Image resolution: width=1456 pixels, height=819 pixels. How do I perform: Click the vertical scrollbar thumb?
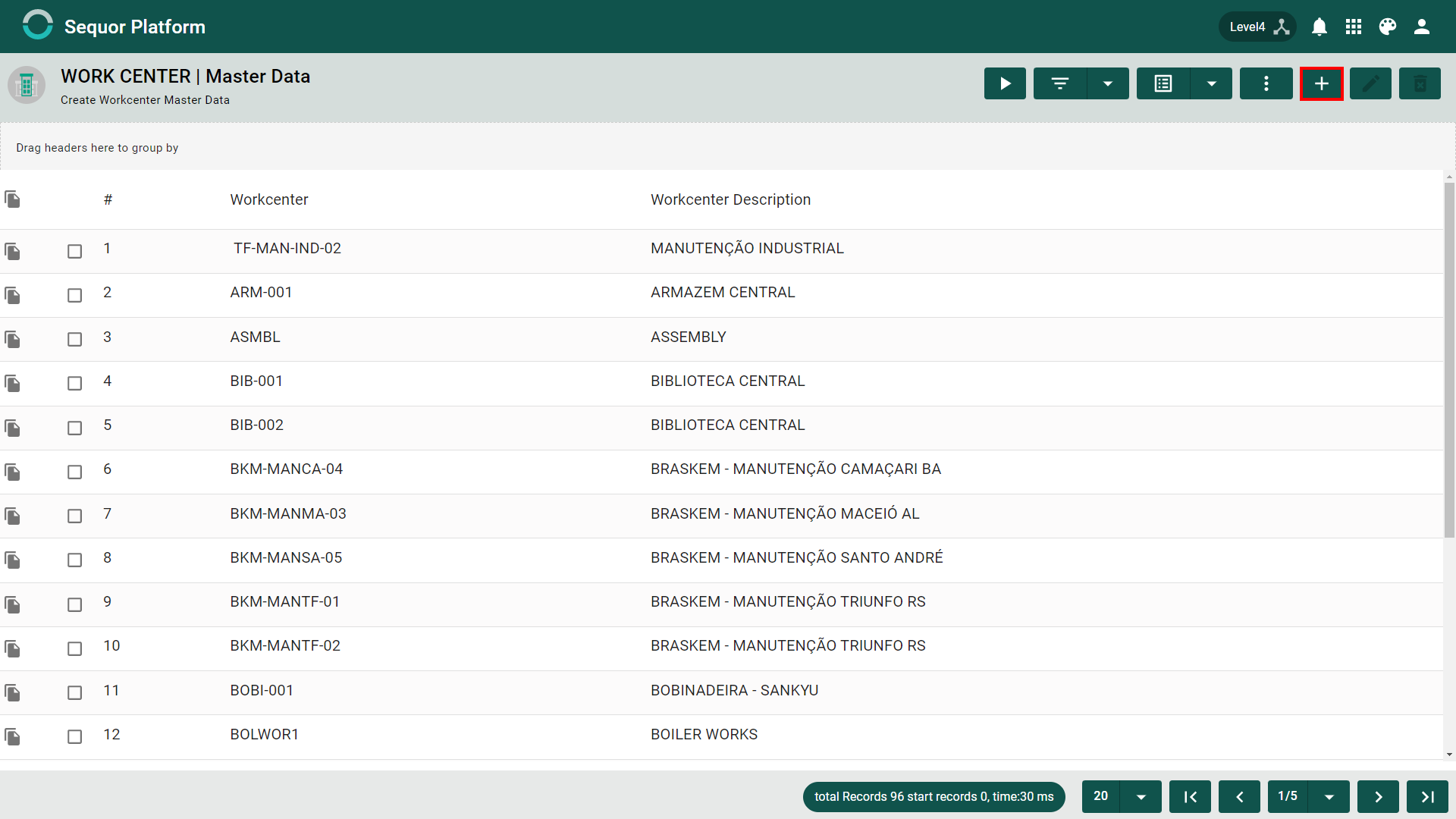tap(1449, 360)
